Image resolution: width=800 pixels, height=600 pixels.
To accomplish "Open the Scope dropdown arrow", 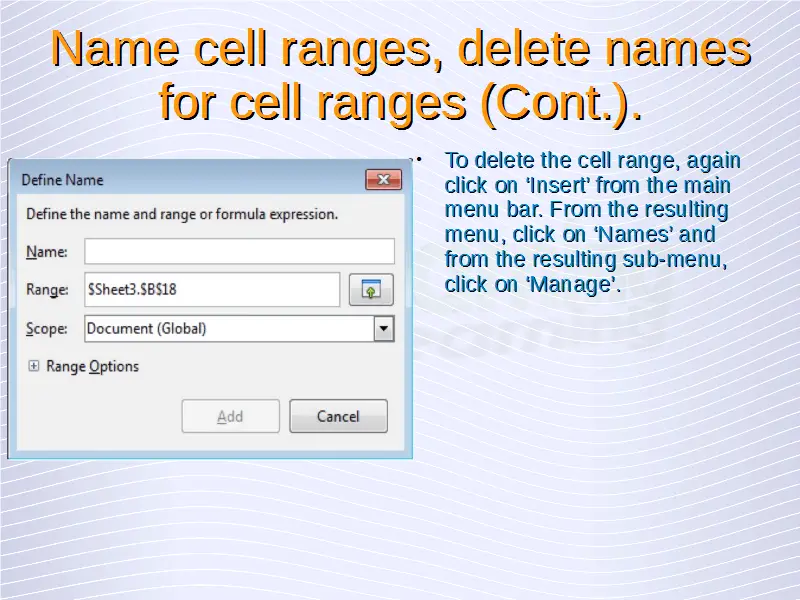I will (x=383, y=328).
